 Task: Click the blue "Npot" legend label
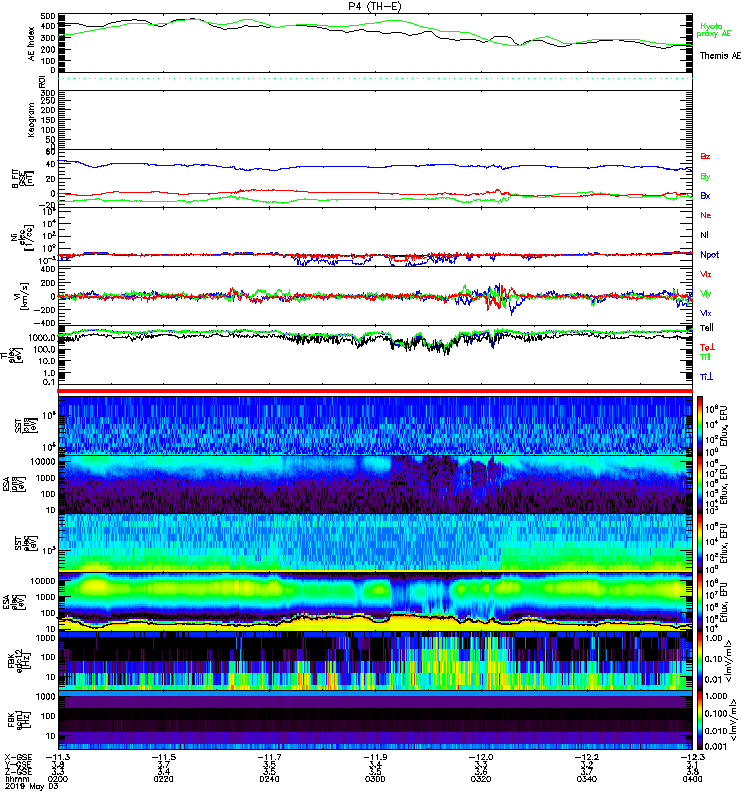tap(710, 255)
